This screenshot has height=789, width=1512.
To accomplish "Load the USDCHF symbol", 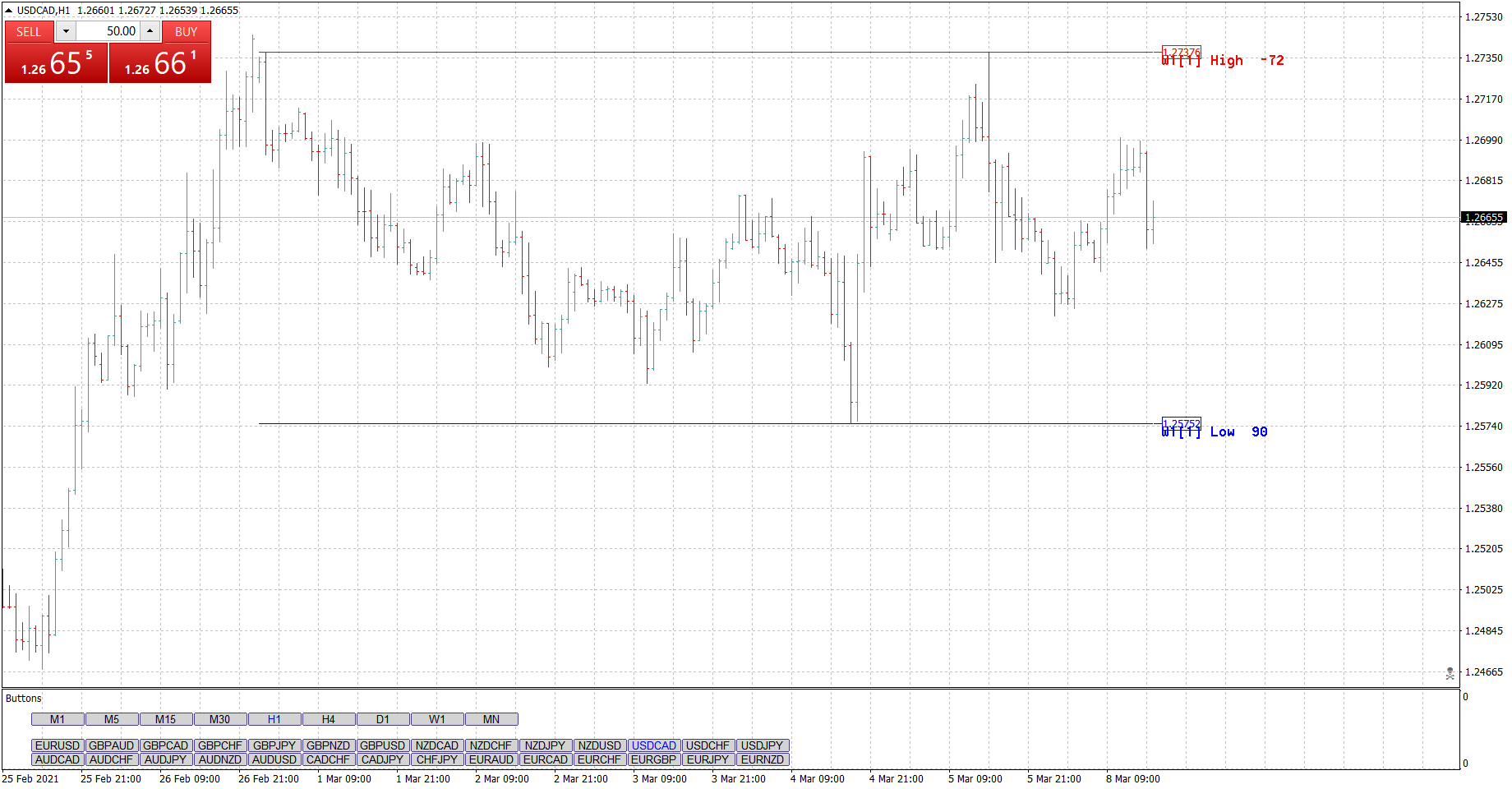I will coord(708,745).
